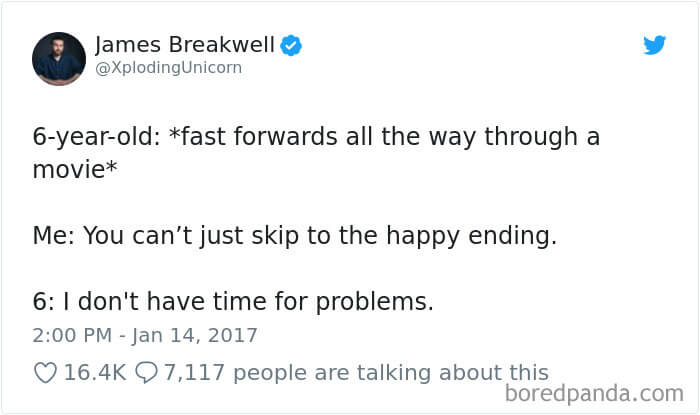Screen dimensions: 700x415
Task: Open "people are talking about this" link
Action: click(391, 373)
